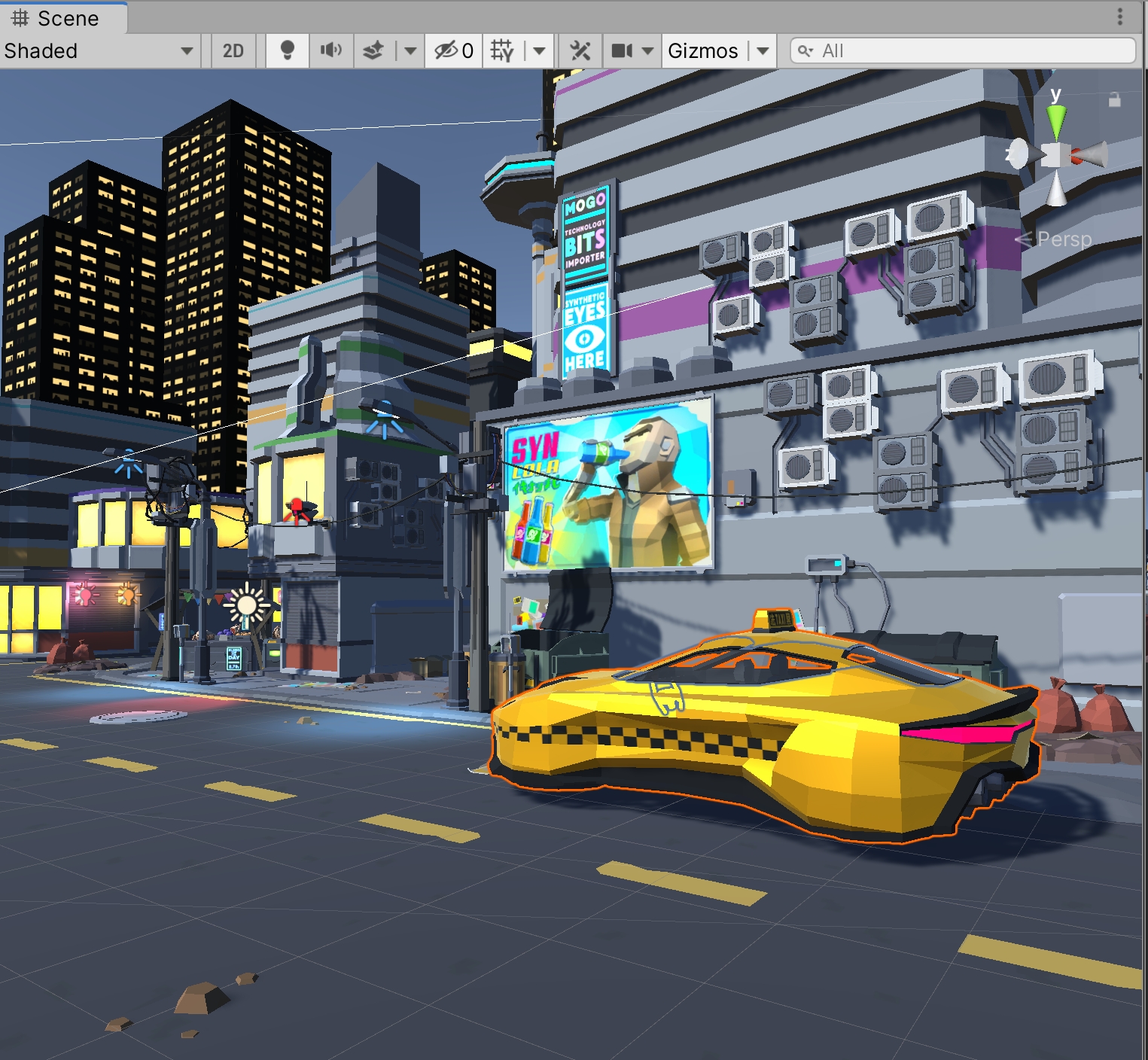Open the Shaded draw mode dropdown
The height and width of the screenshot is (1060, 1148).
98,50
